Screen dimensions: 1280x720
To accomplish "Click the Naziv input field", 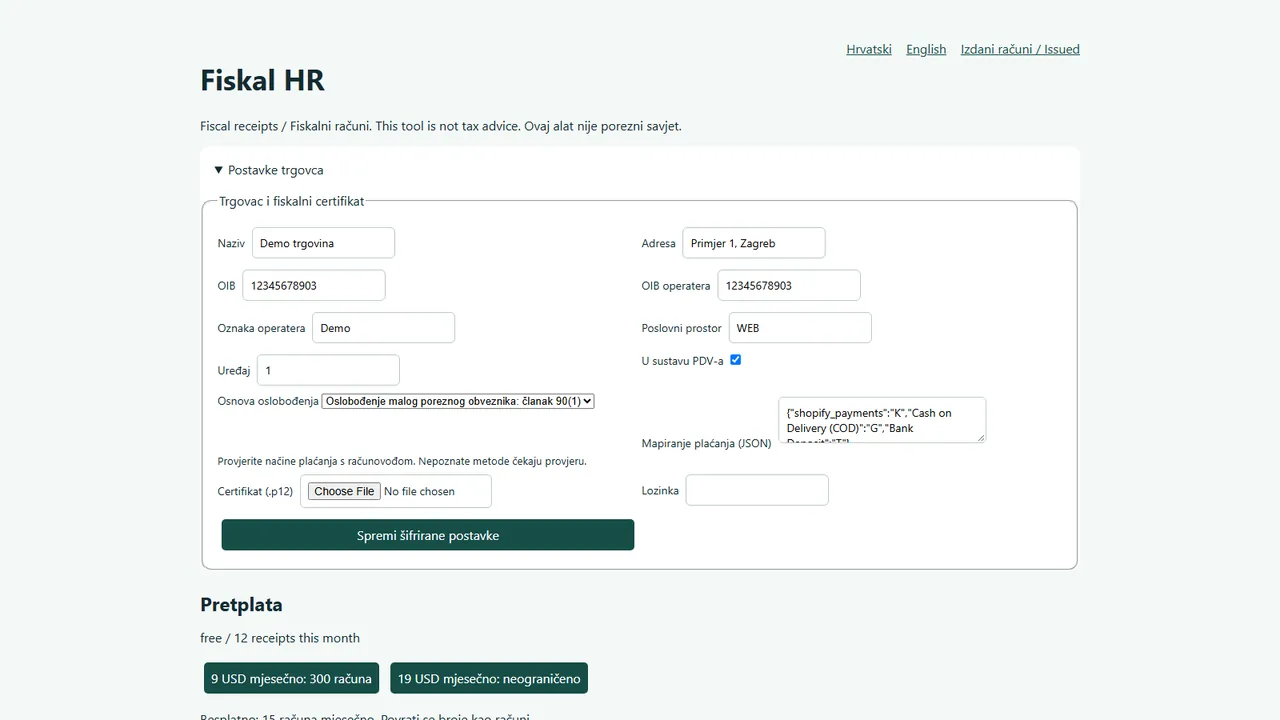I will 323,243.
